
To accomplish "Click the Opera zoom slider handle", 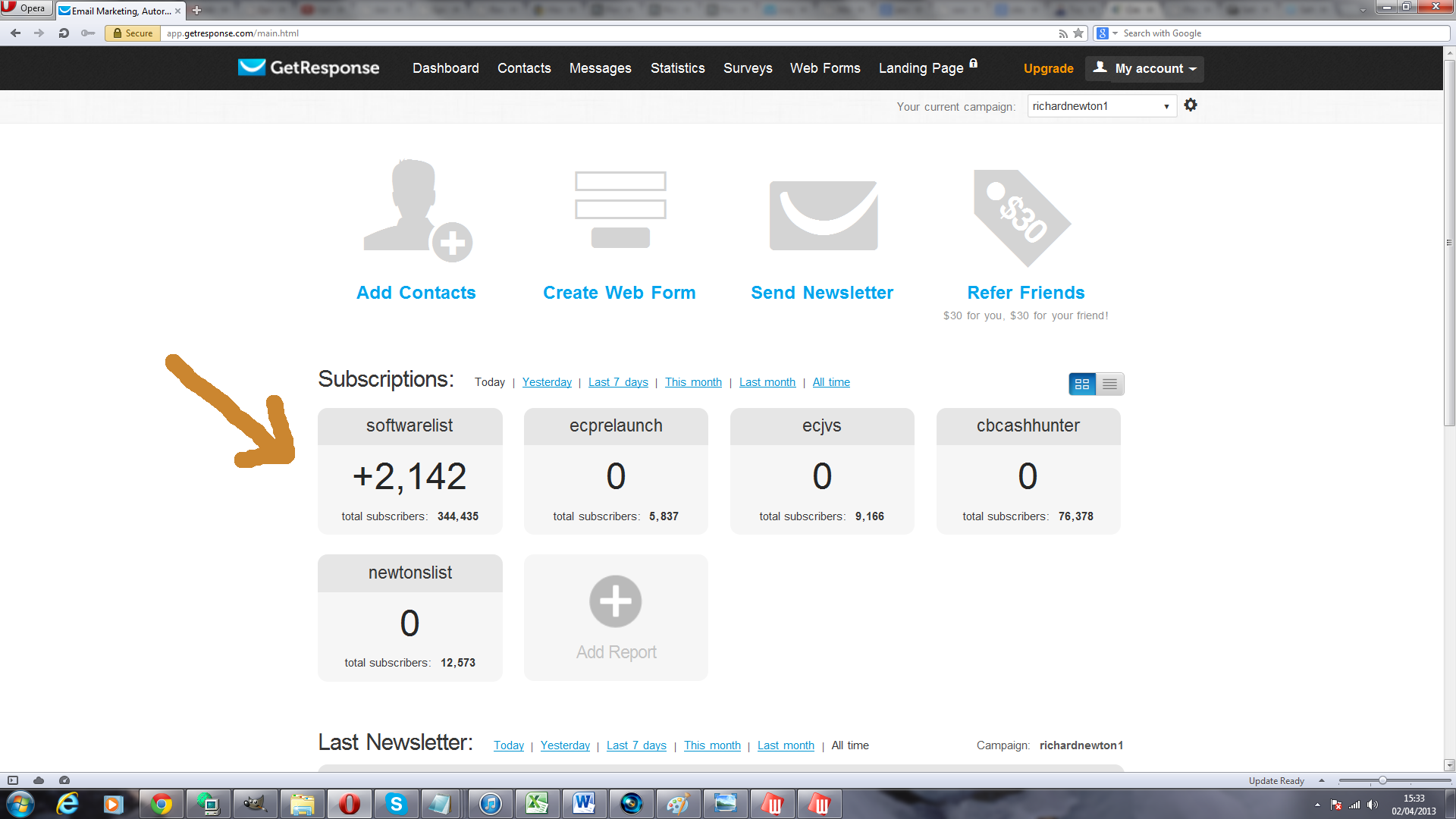I will 1382,780.
